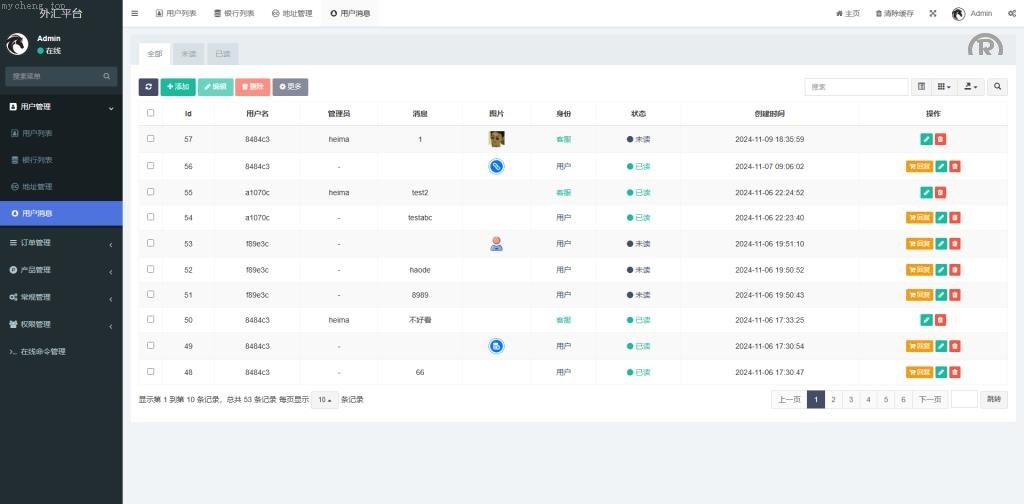Click the search magnifier button beside export

998,87
